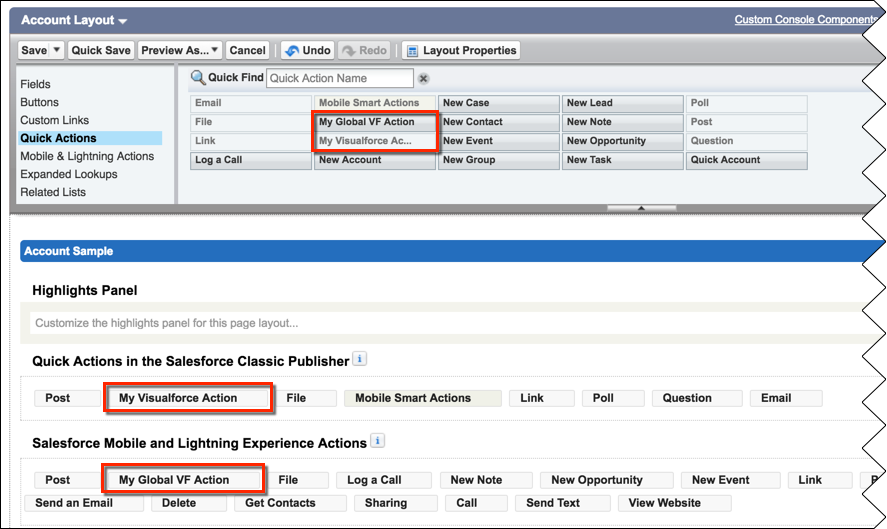This screenshot has height=529, width=887.
Task: Undo the last layout change
Action: (x=308, y=50)
